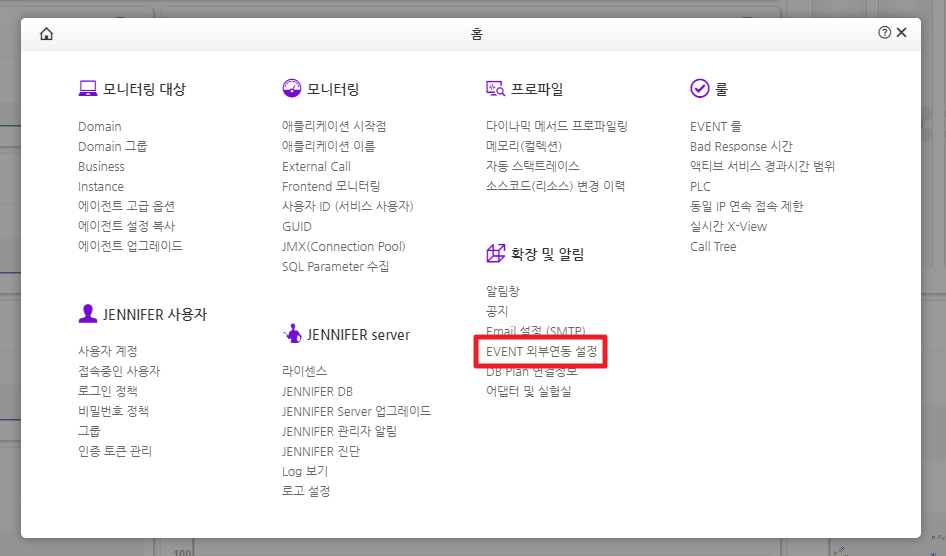Open 어댑터 및 실험실 settings

[528, 391]
